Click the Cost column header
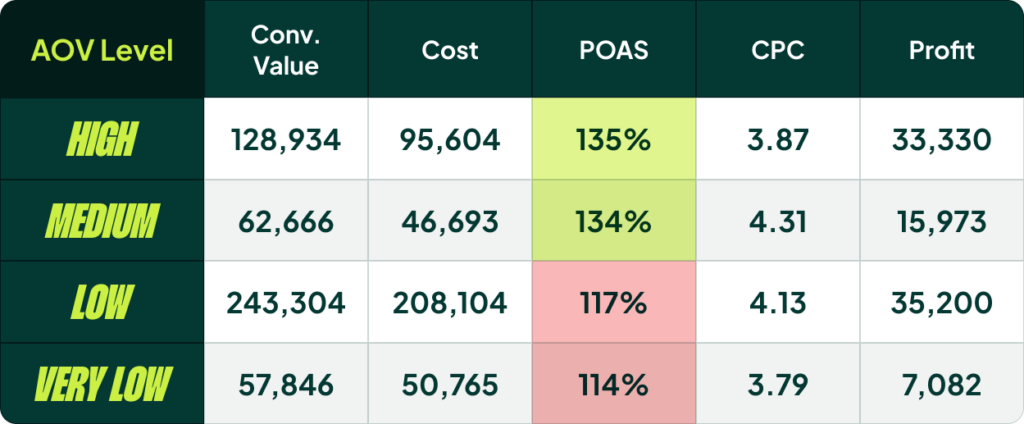 449,50
